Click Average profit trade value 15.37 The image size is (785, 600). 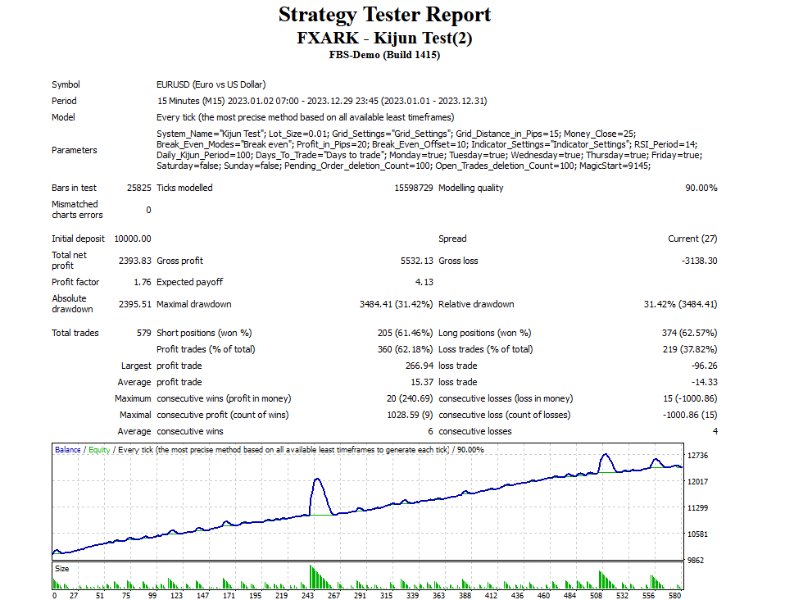(422, 382)
